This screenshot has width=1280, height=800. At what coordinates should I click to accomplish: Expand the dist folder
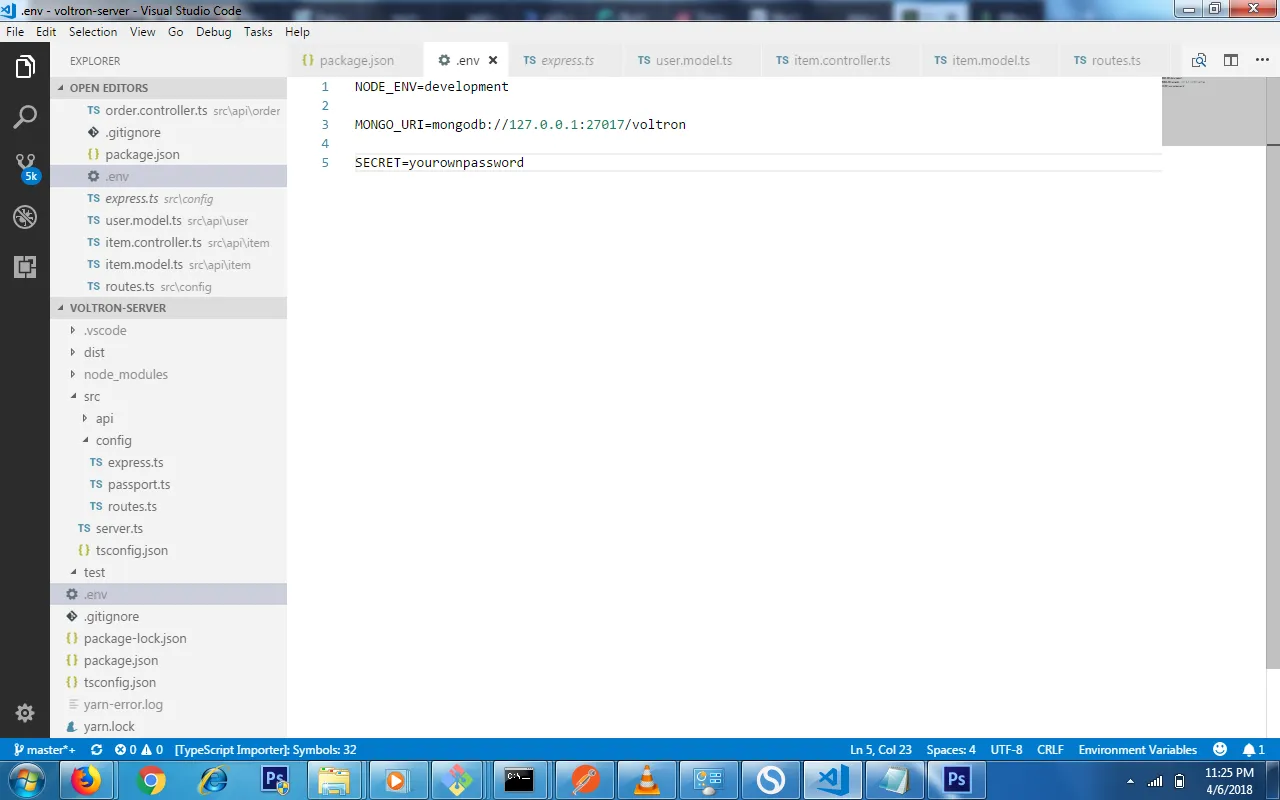pos(94,352)
